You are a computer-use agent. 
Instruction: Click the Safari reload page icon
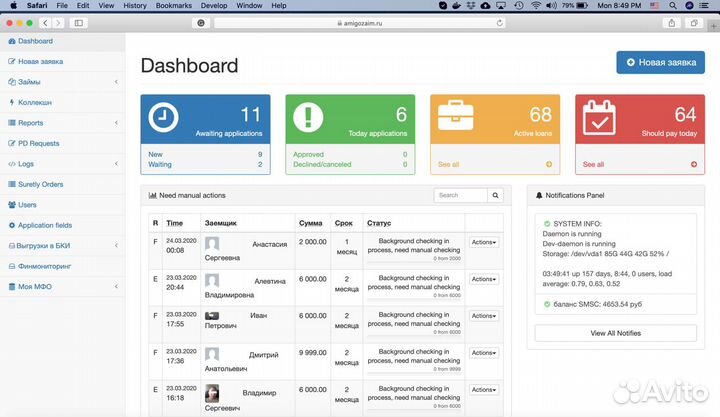point(500,22)
